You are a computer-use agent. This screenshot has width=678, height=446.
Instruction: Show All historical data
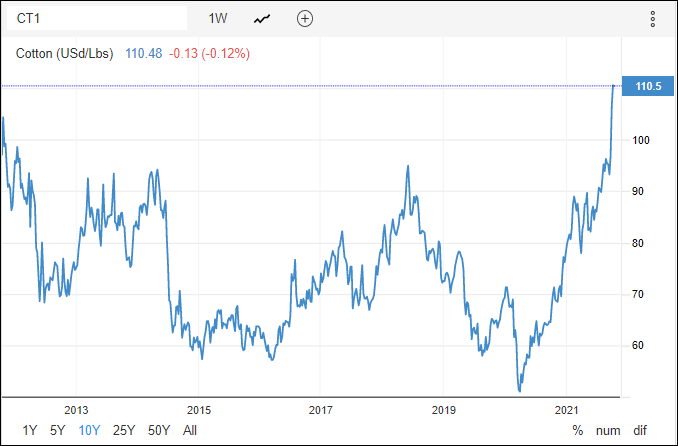pyautogui.click(x=190, y=430)
